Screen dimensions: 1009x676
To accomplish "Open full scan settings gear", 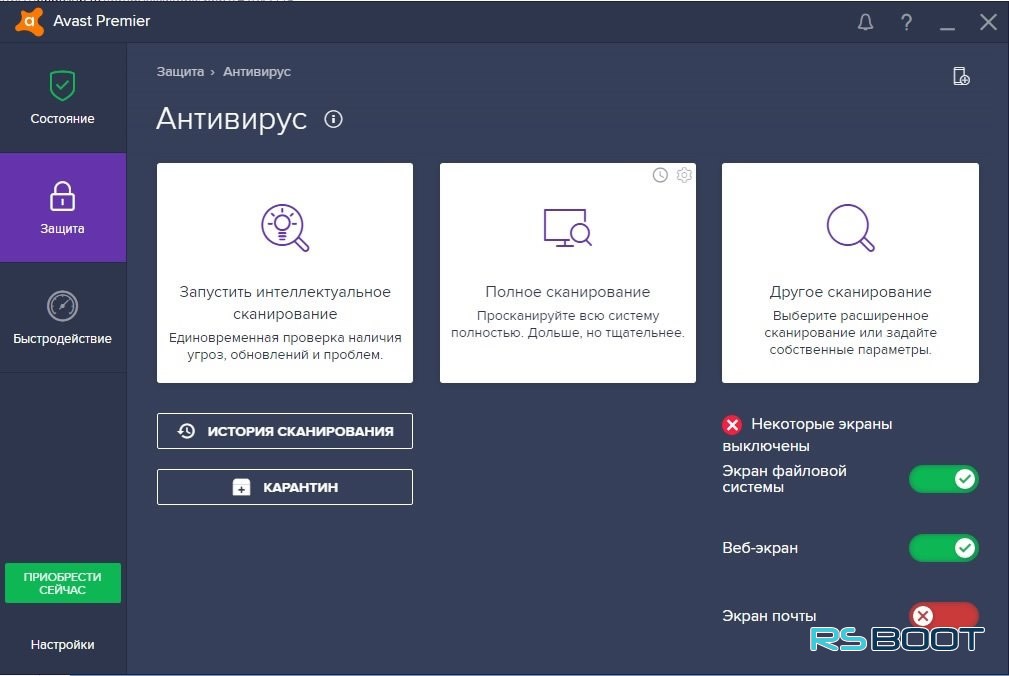I will [x=684, y=175].
